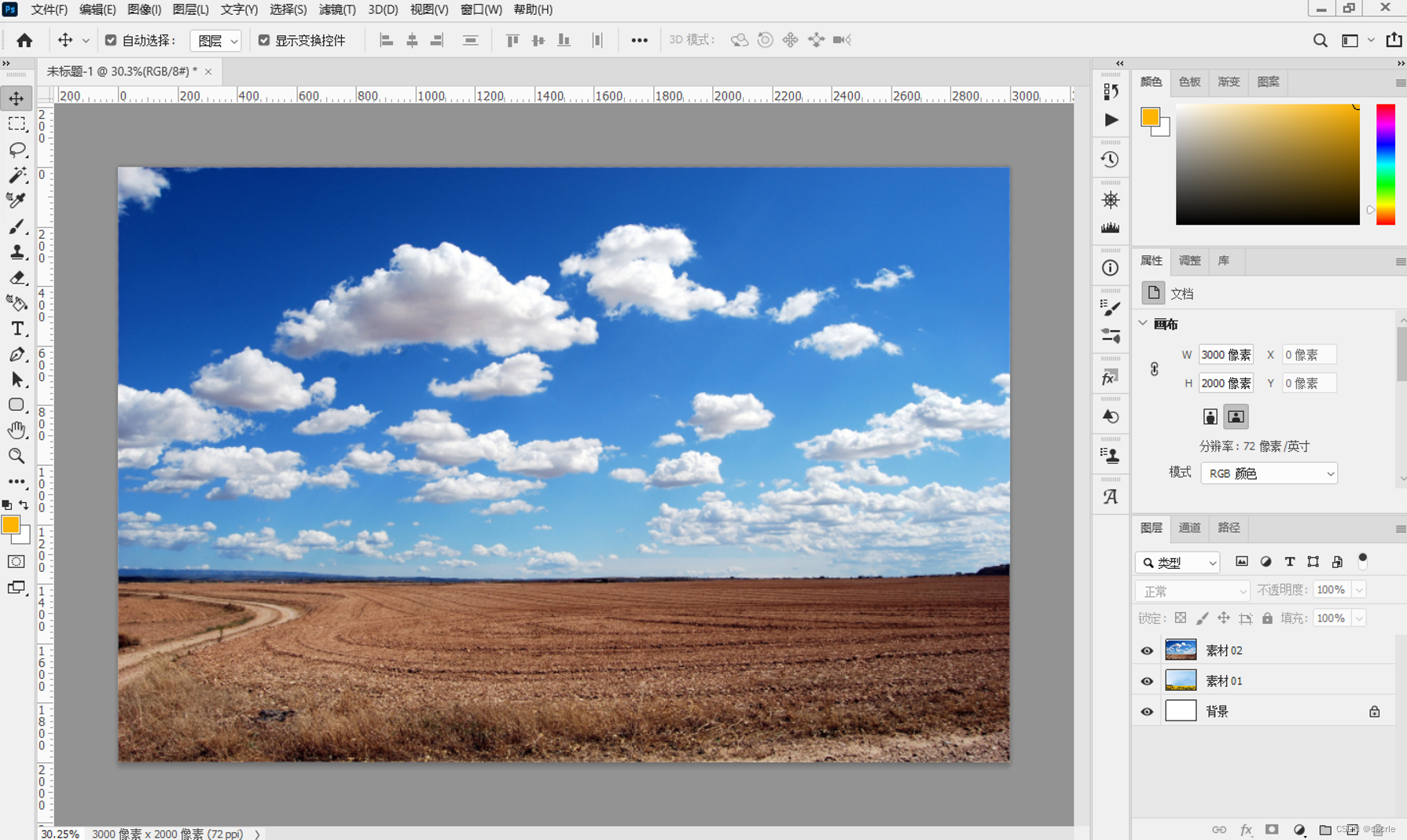Select the Rectangle shape tool

click(x=17, y=405)
